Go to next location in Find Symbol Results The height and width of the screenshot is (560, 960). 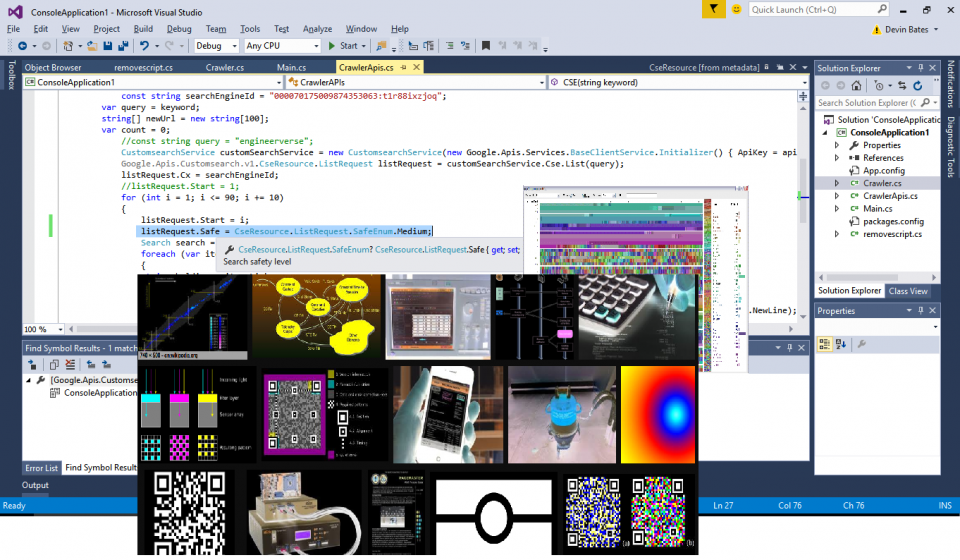[x=107, y=365]
